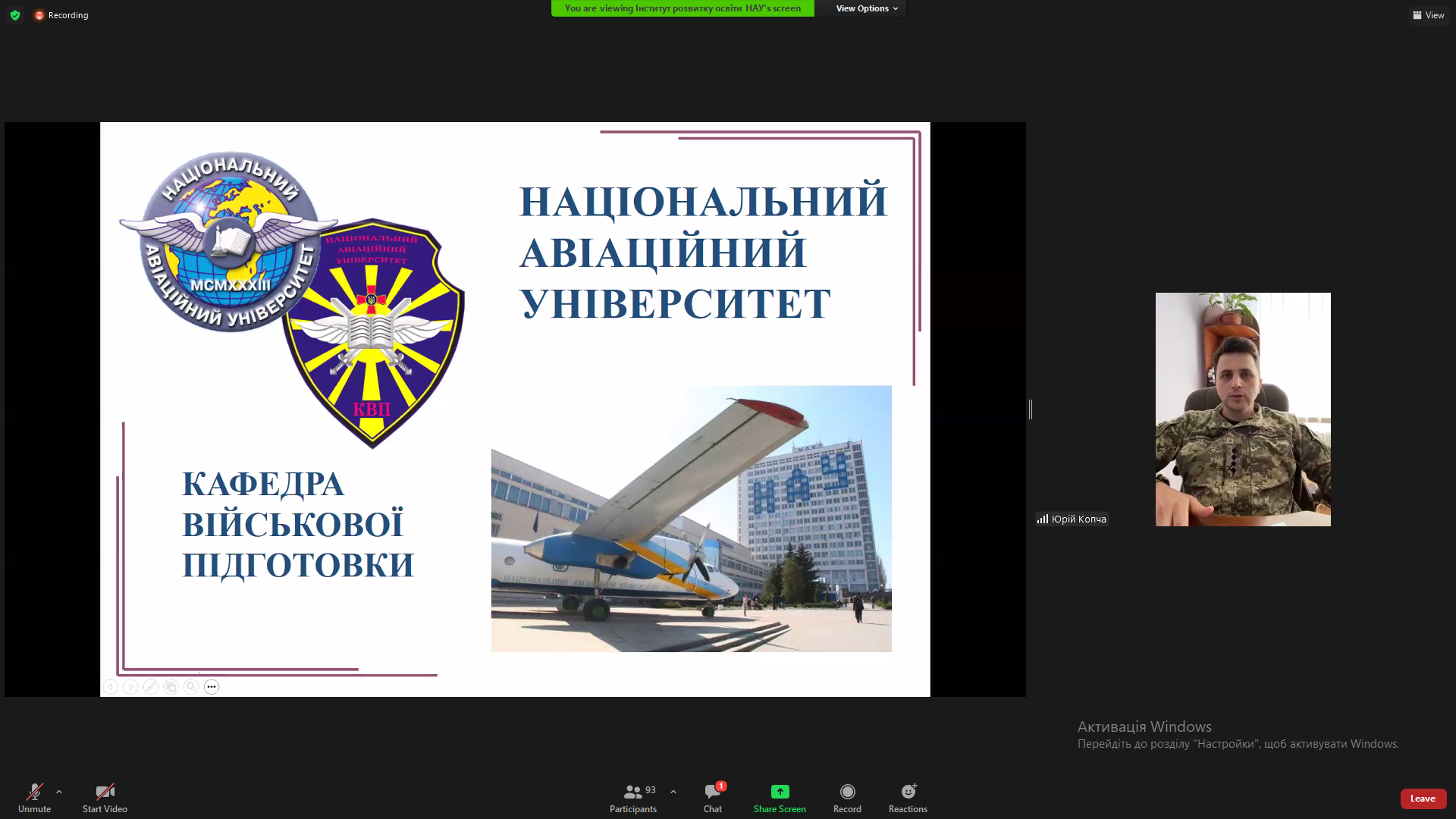
Task: Leave the meeting
Action: click(1423, 799)
